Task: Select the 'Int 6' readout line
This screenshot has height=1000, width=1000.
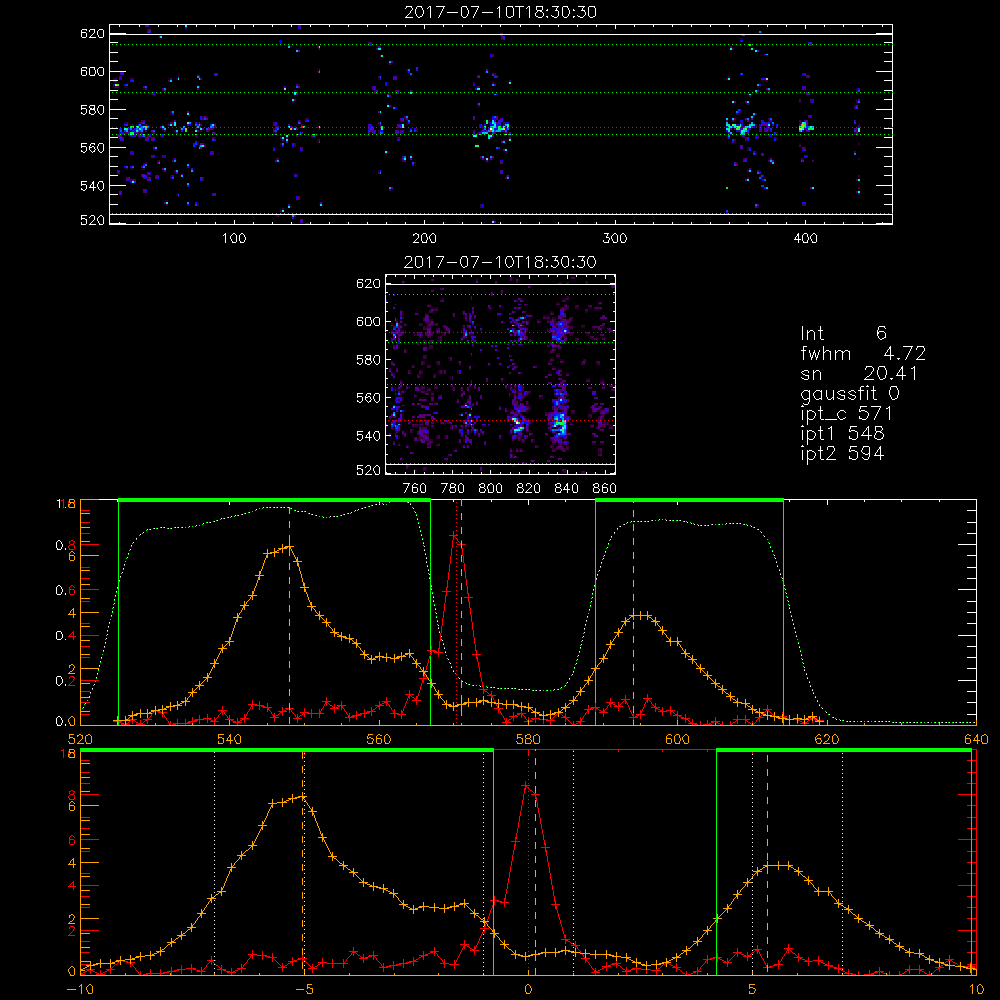Action: click(x=843, y=333)
